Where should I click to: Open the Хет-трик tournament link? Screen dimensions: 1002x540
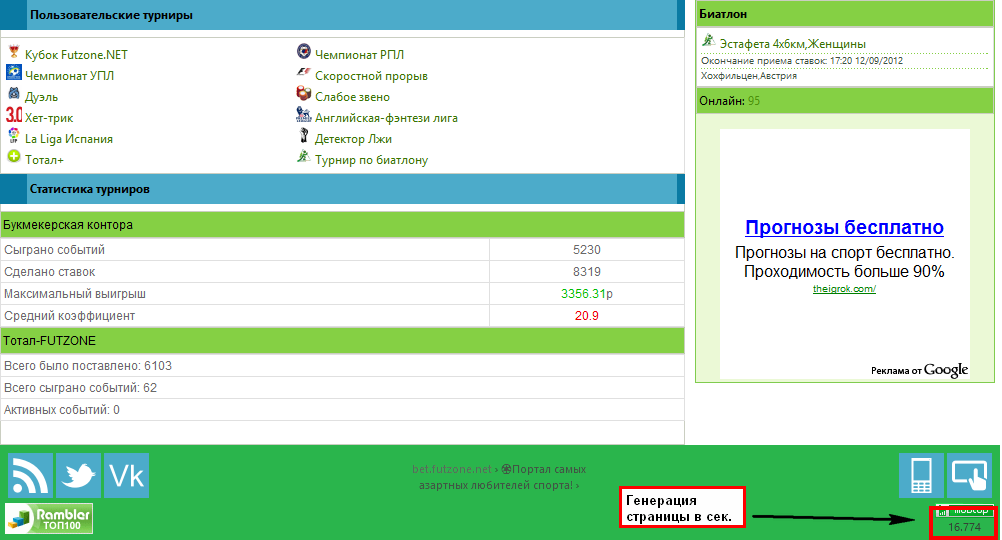49,118
